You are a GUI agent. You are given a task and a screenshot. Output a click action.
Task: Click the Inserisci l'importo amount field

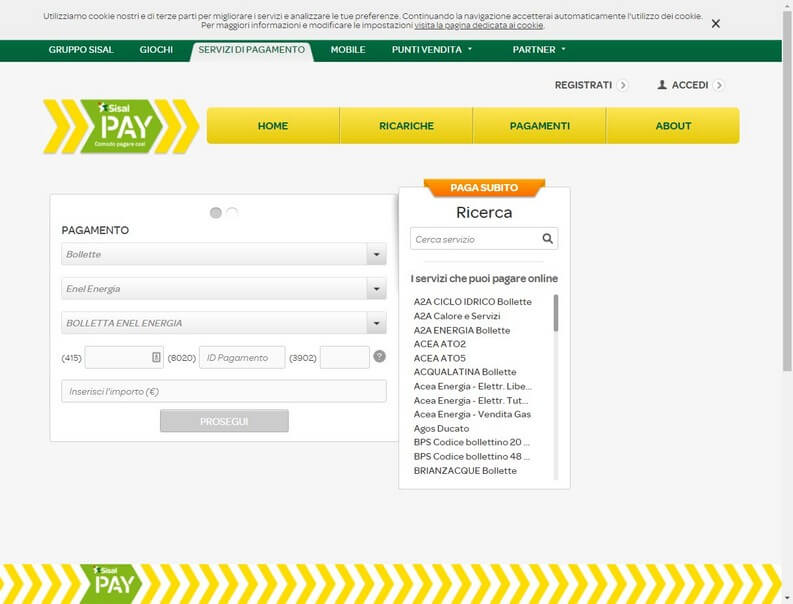[x=224, y=391]
